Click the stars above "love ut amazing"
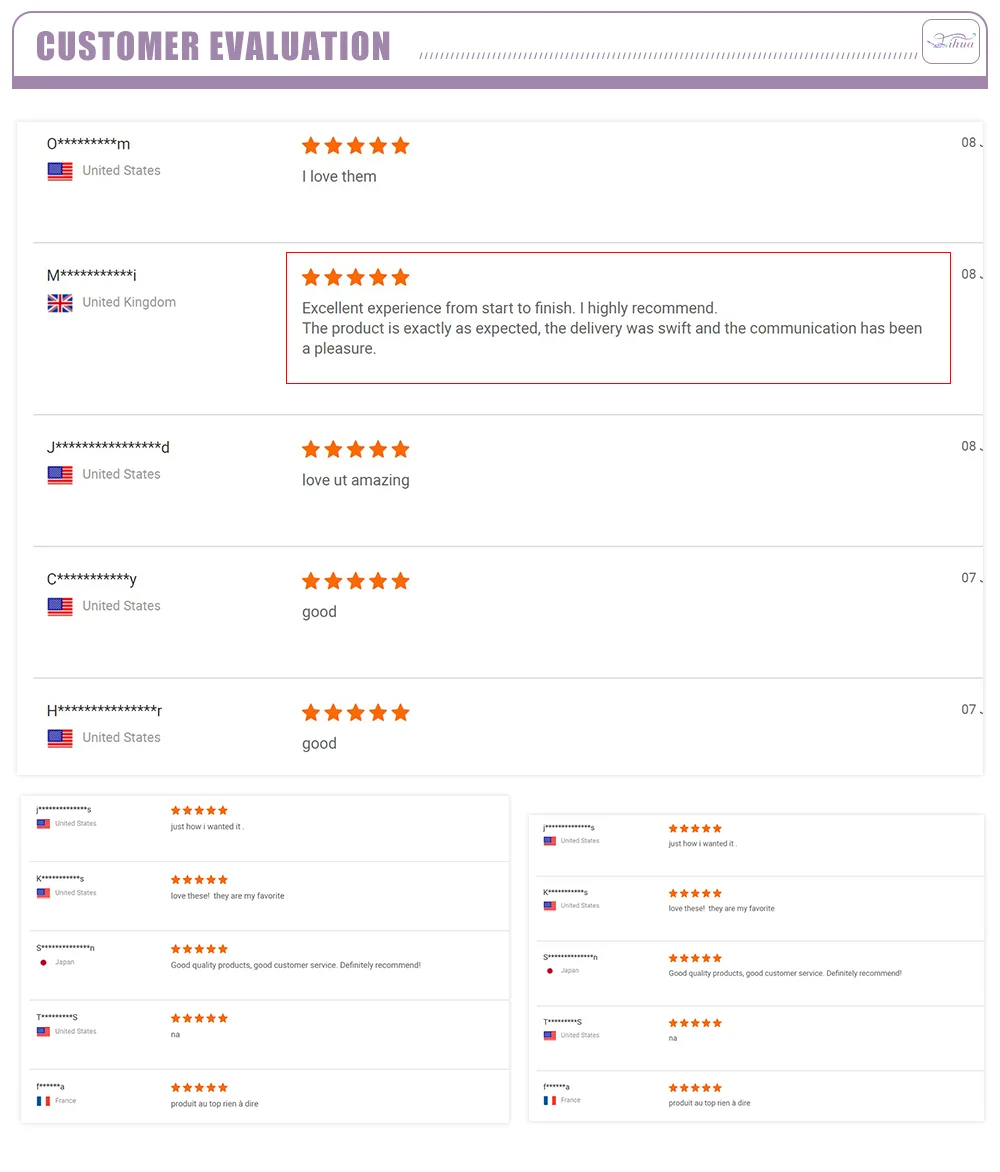This screenshot has height=1172, width=1000. [x=356, y=449]
